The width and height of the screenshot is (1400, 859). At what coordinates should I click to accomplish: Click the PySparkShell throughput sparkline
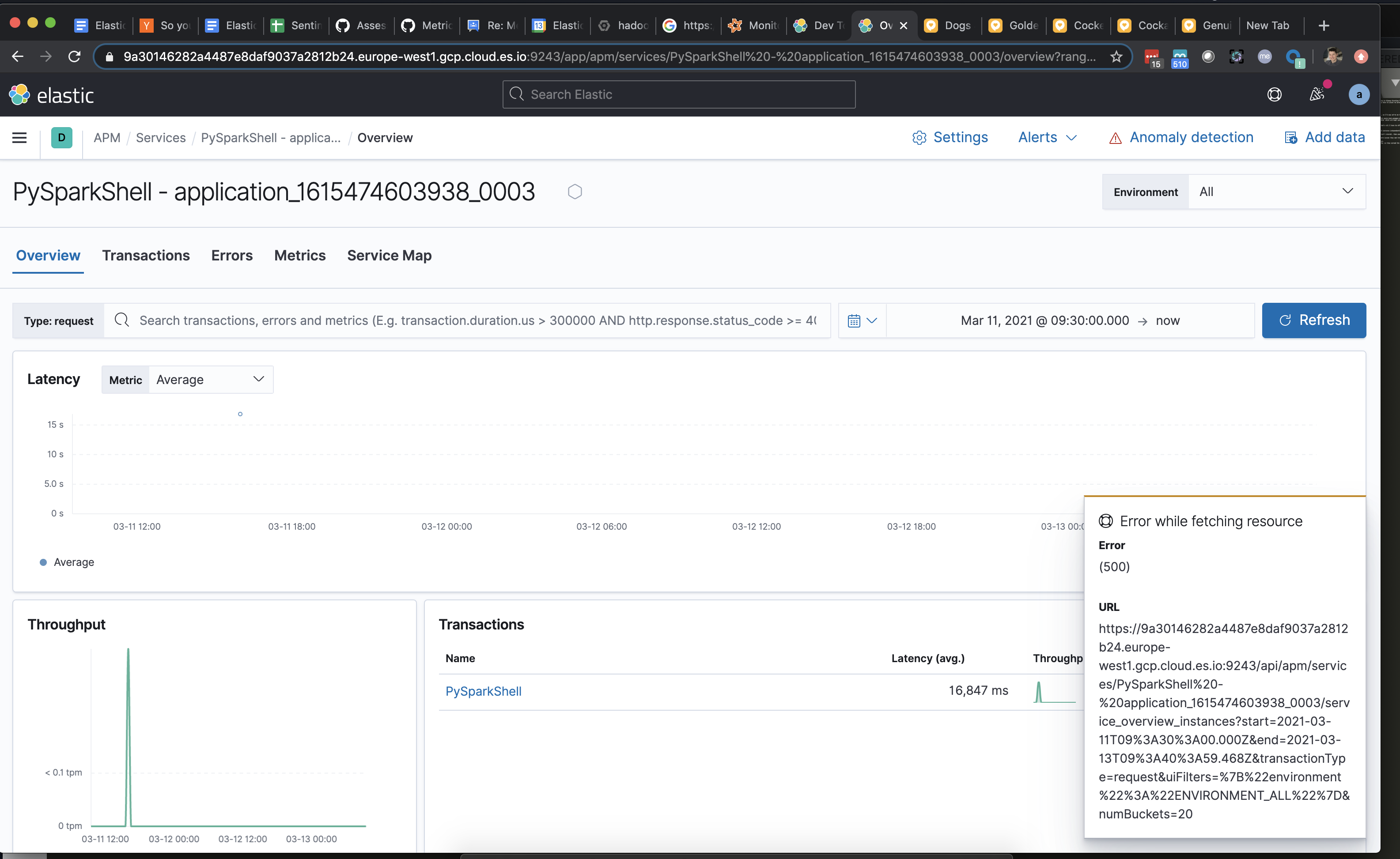click(1054, 692)
